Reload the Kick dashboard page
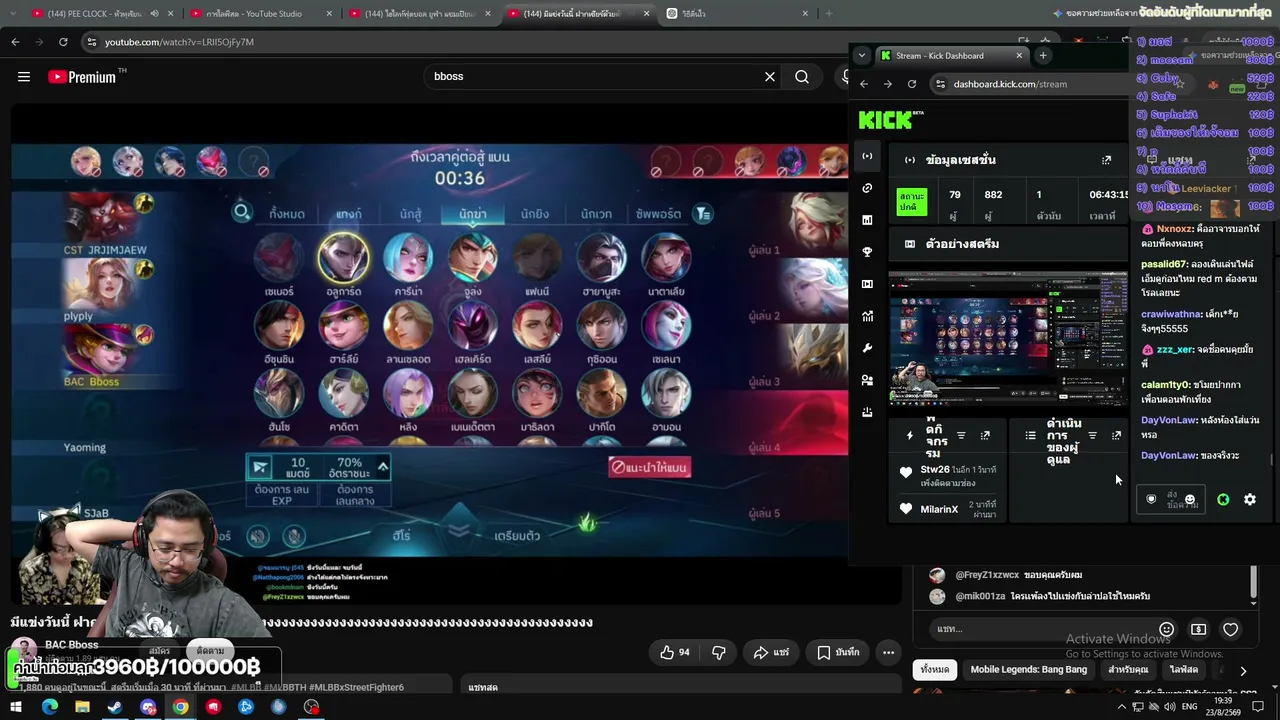This screenshot has height=720, width=1280. (x=912, y=84)
